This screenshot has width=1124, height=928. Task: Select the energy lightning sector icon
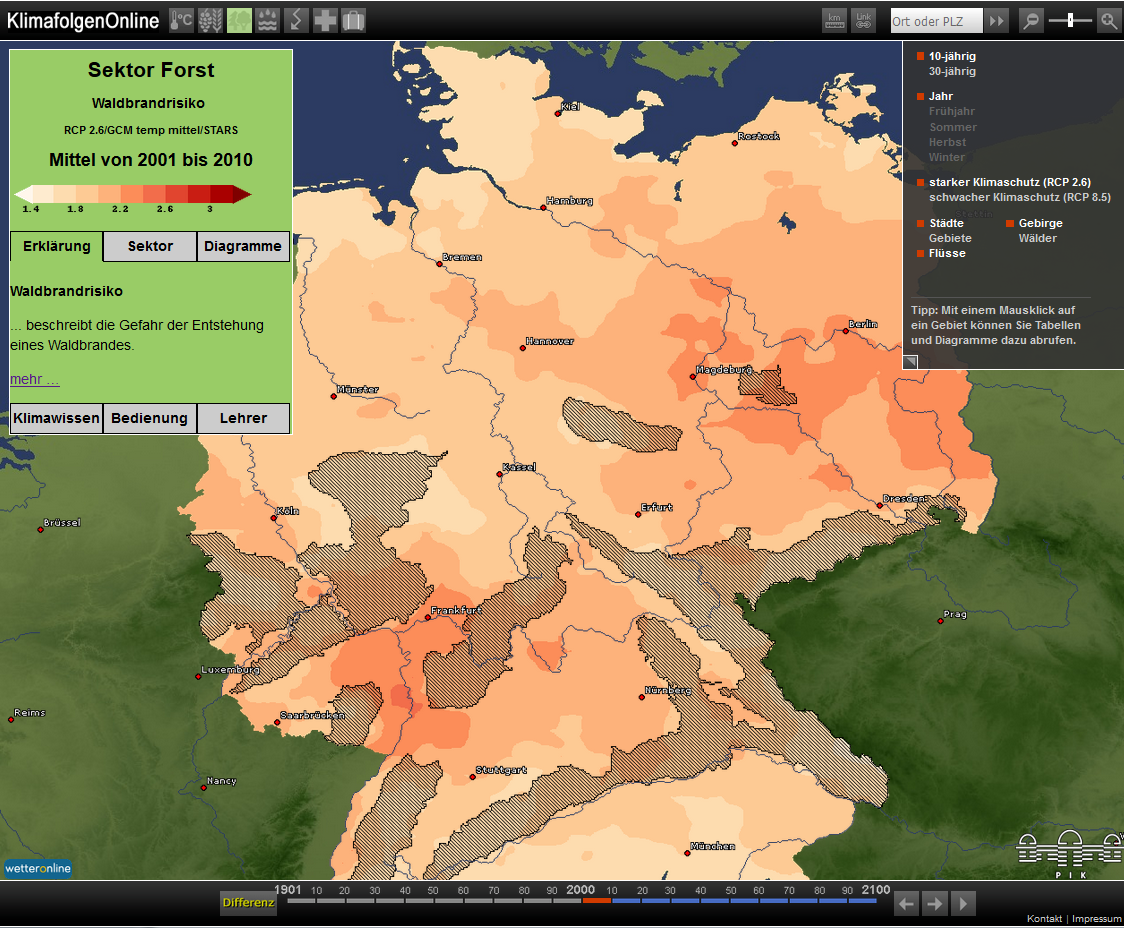coord(296,20)
